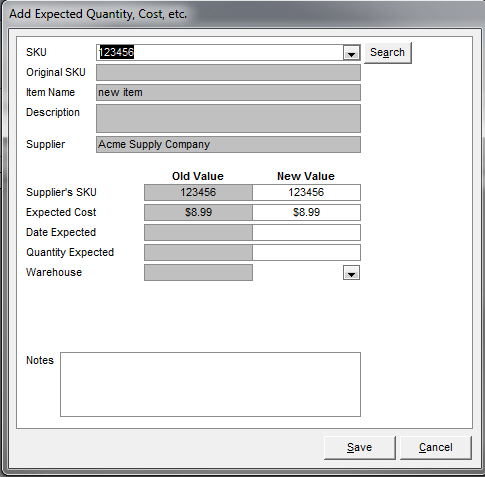This screenshot has height=477, width=485.
Task: Click the Warehouse New Value field
Action: click(x=298, y=273)
